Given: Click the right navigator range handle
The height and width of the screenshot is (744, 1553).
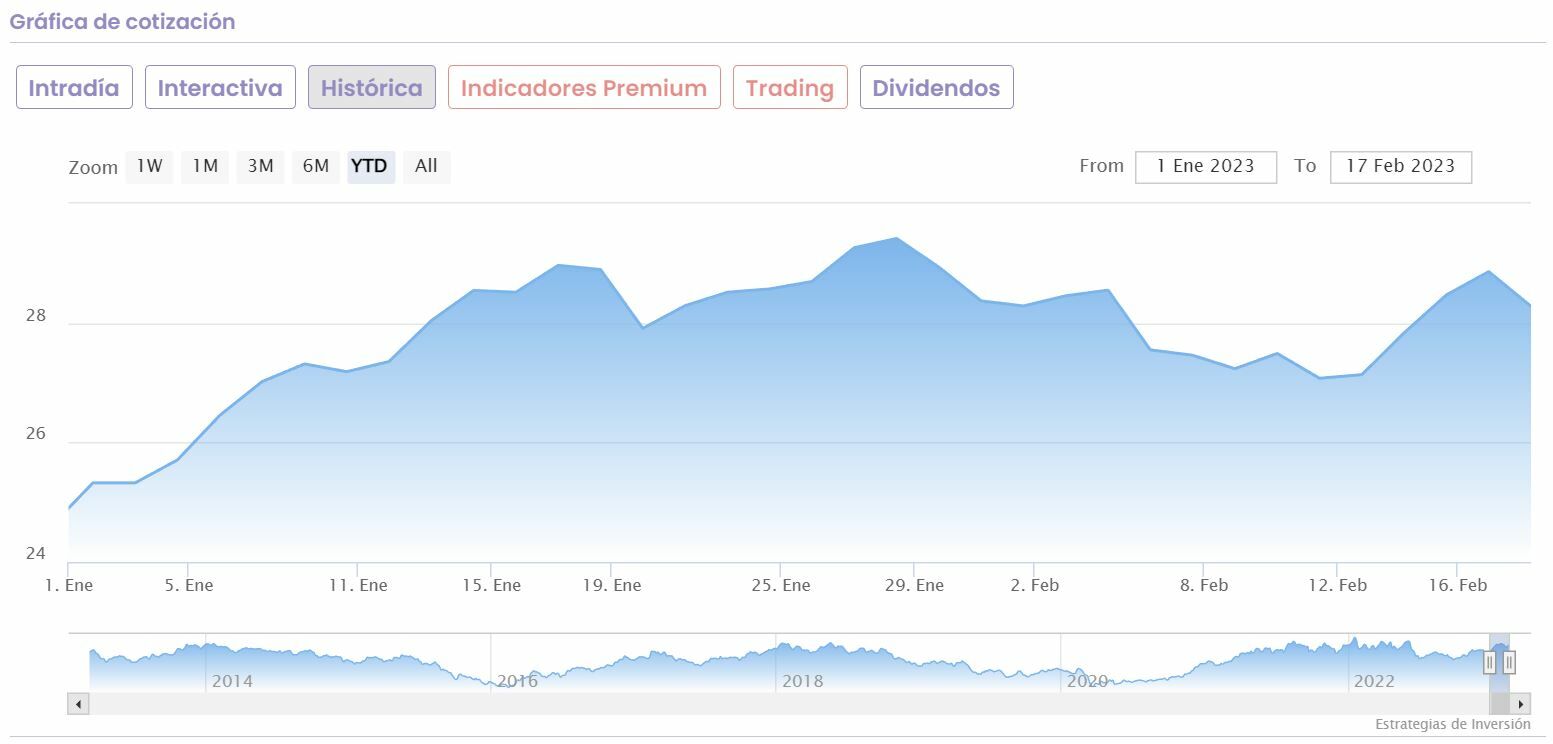Looking at the screenshot, I should (1509, 662).
